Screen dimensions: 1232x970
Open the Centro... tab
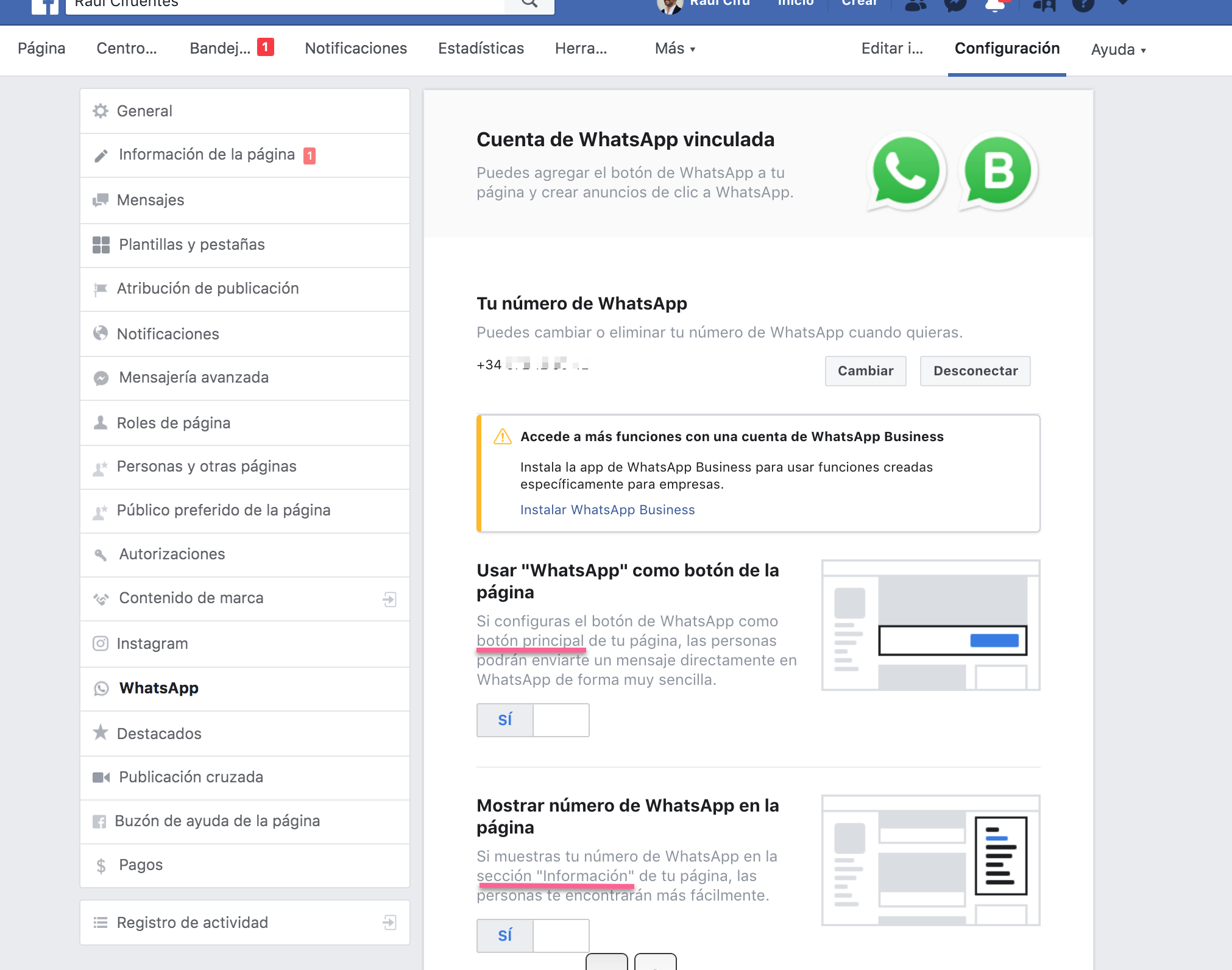(127, 49)
